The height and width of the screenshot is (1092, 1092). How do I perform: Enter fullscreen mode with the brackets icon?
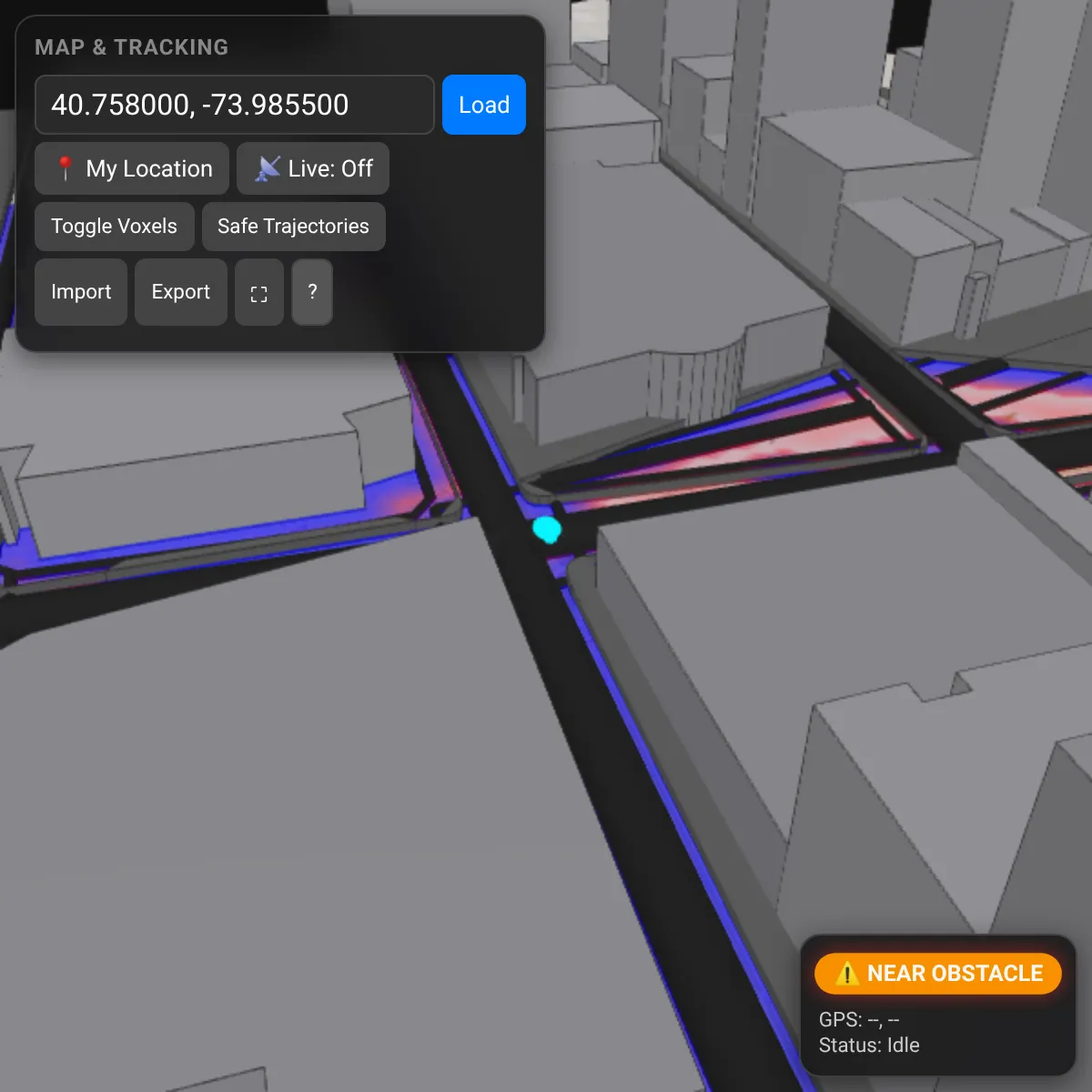[x=259, y=293]
